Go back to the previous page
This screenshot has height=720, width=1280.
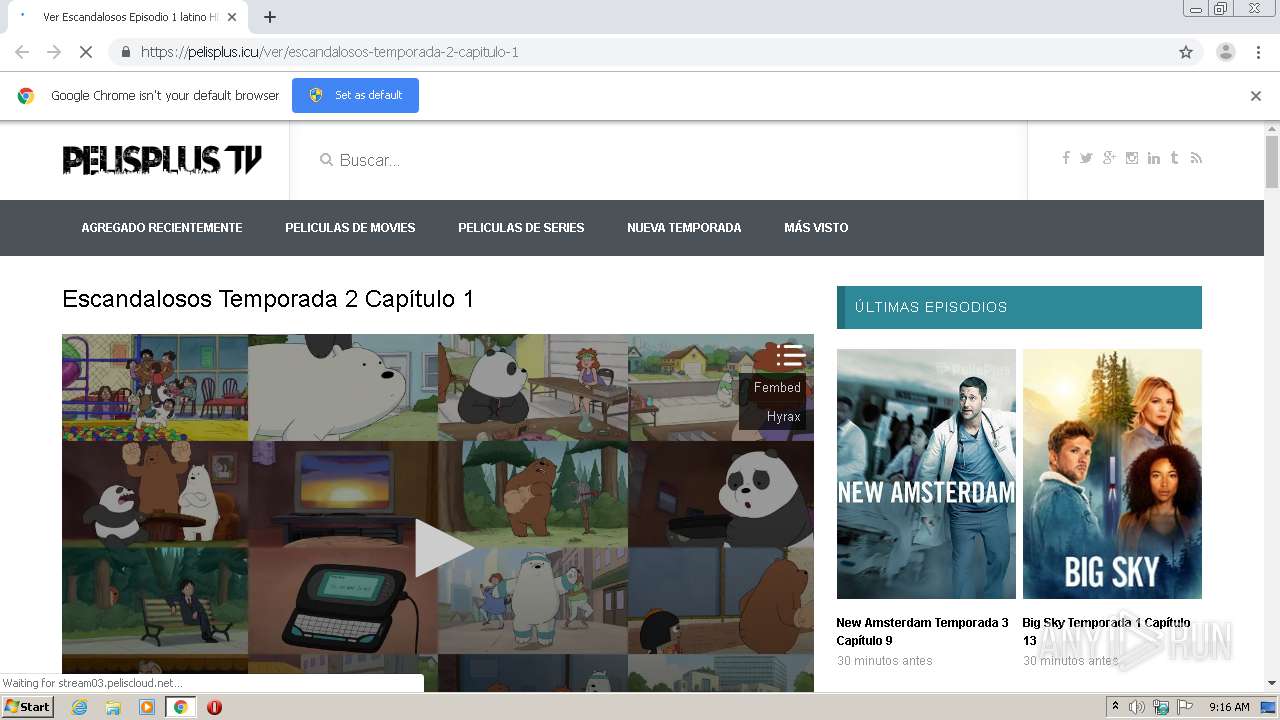pyautogui.click(x=22, y=52)
